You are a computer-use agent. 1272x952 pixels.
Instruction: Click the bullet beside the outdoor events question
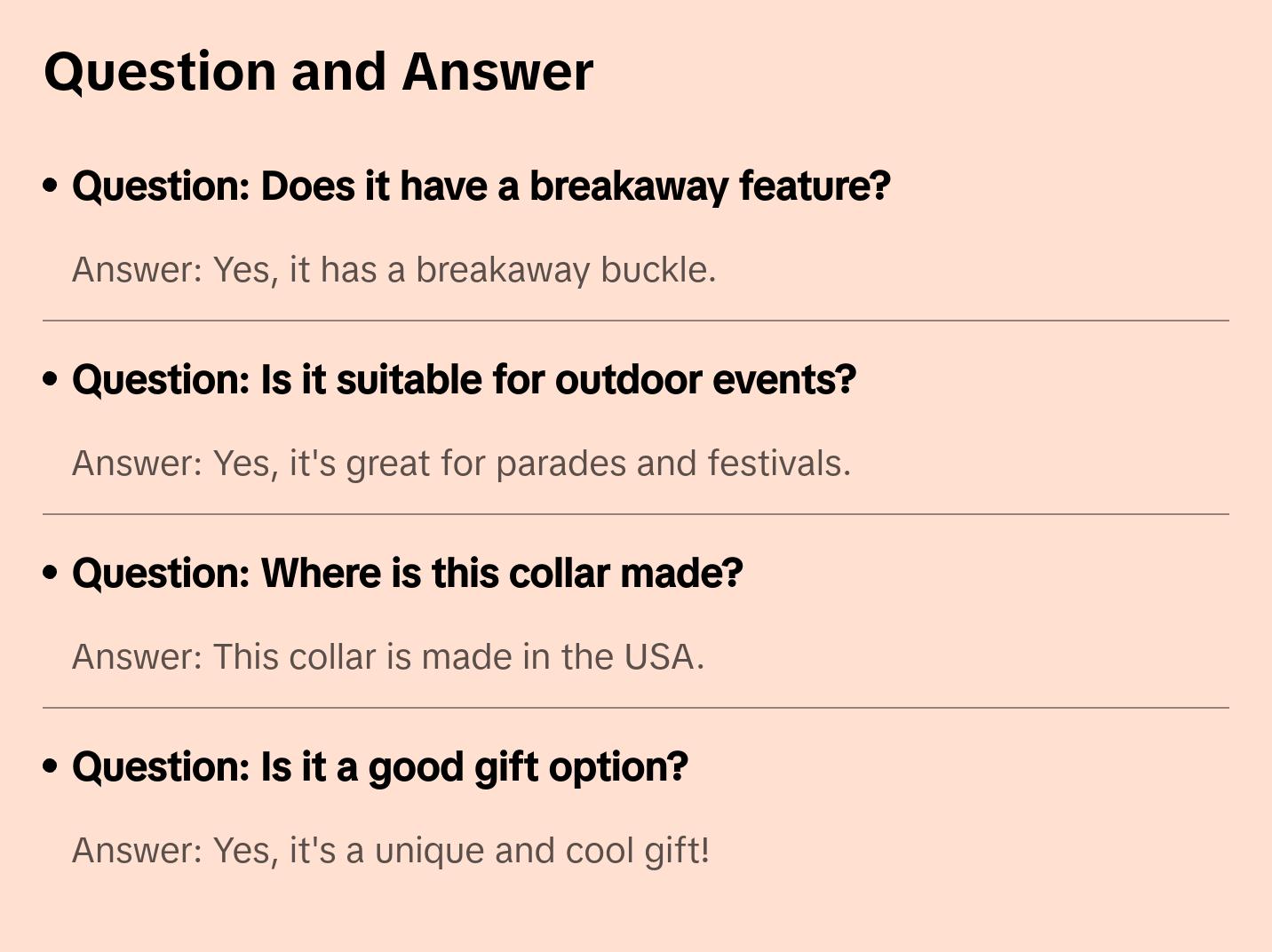pyautogui.click(x=51, y=379)
